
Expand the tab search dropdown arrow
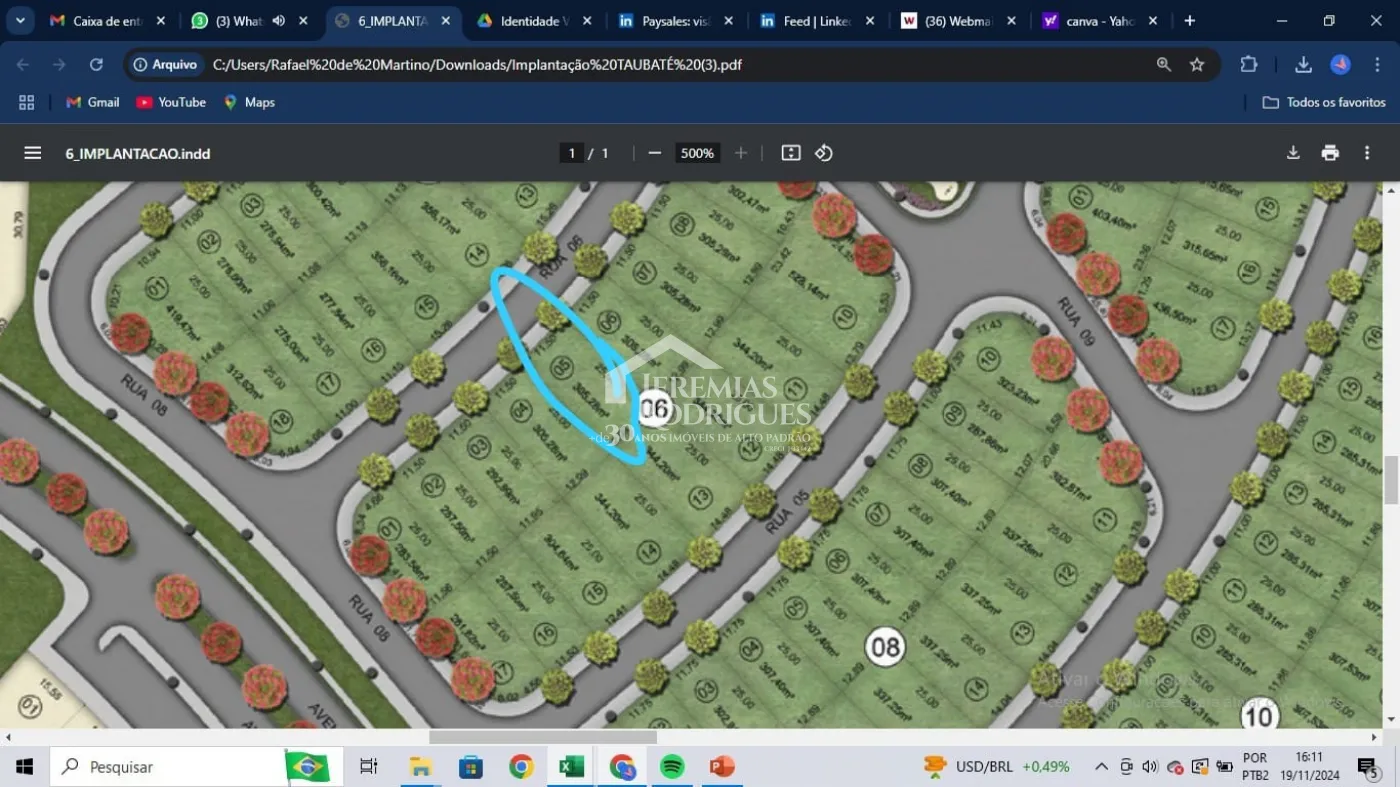point(20,21)
